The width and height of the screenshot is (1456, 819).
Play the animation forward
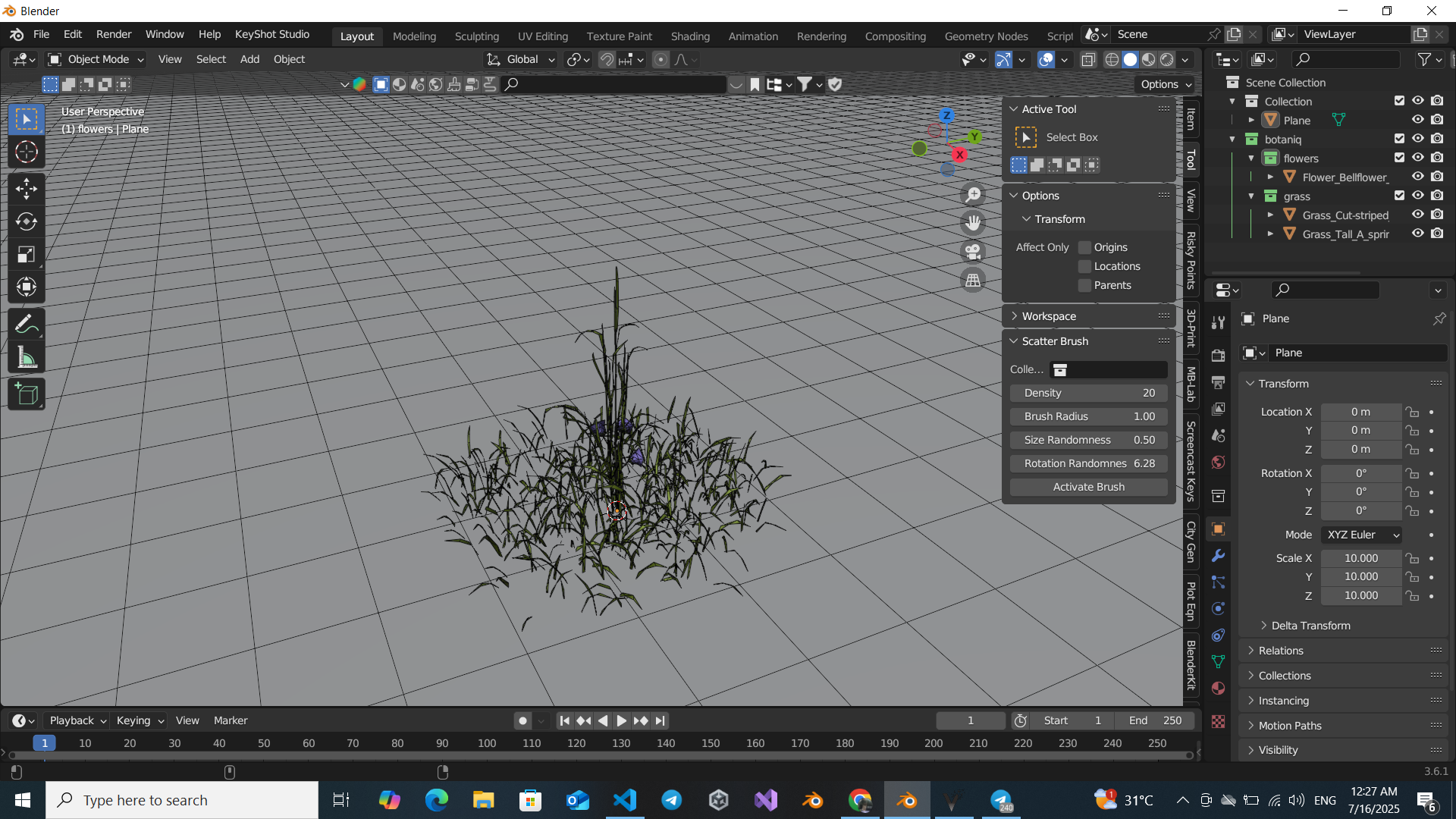pyautogui.click(x=621, y=720)
